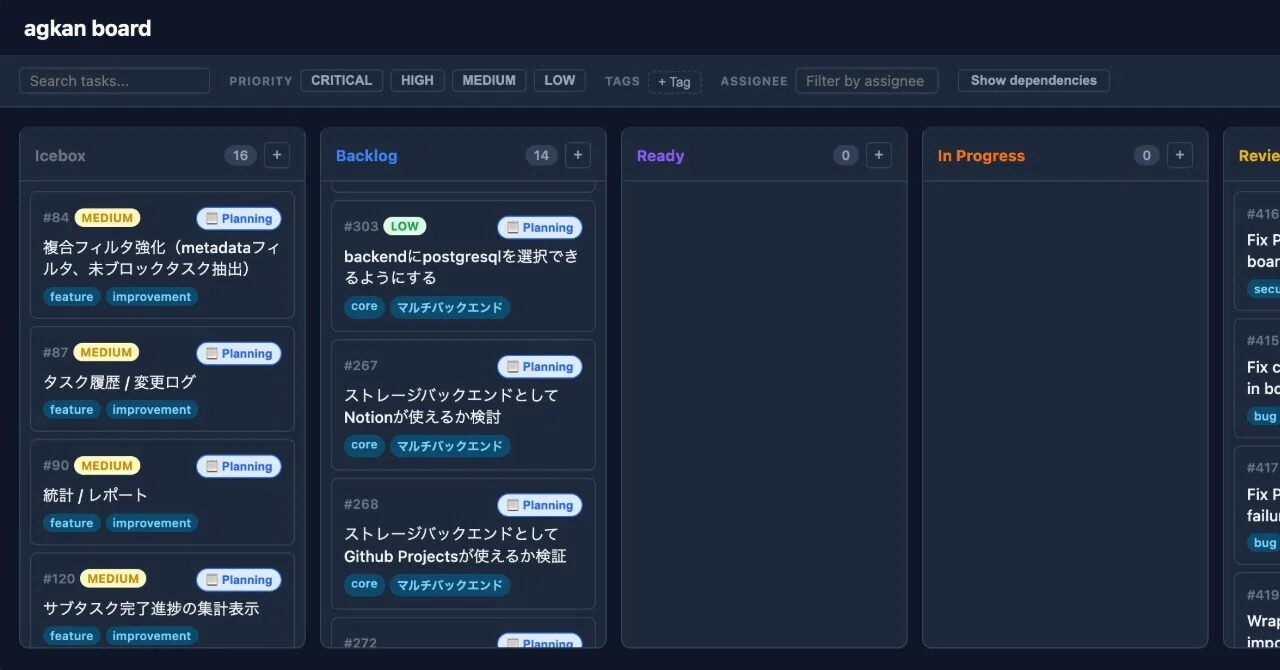Click Planning badge on task #87
Screen dimensions: 1280x670
tap(239, 354)
